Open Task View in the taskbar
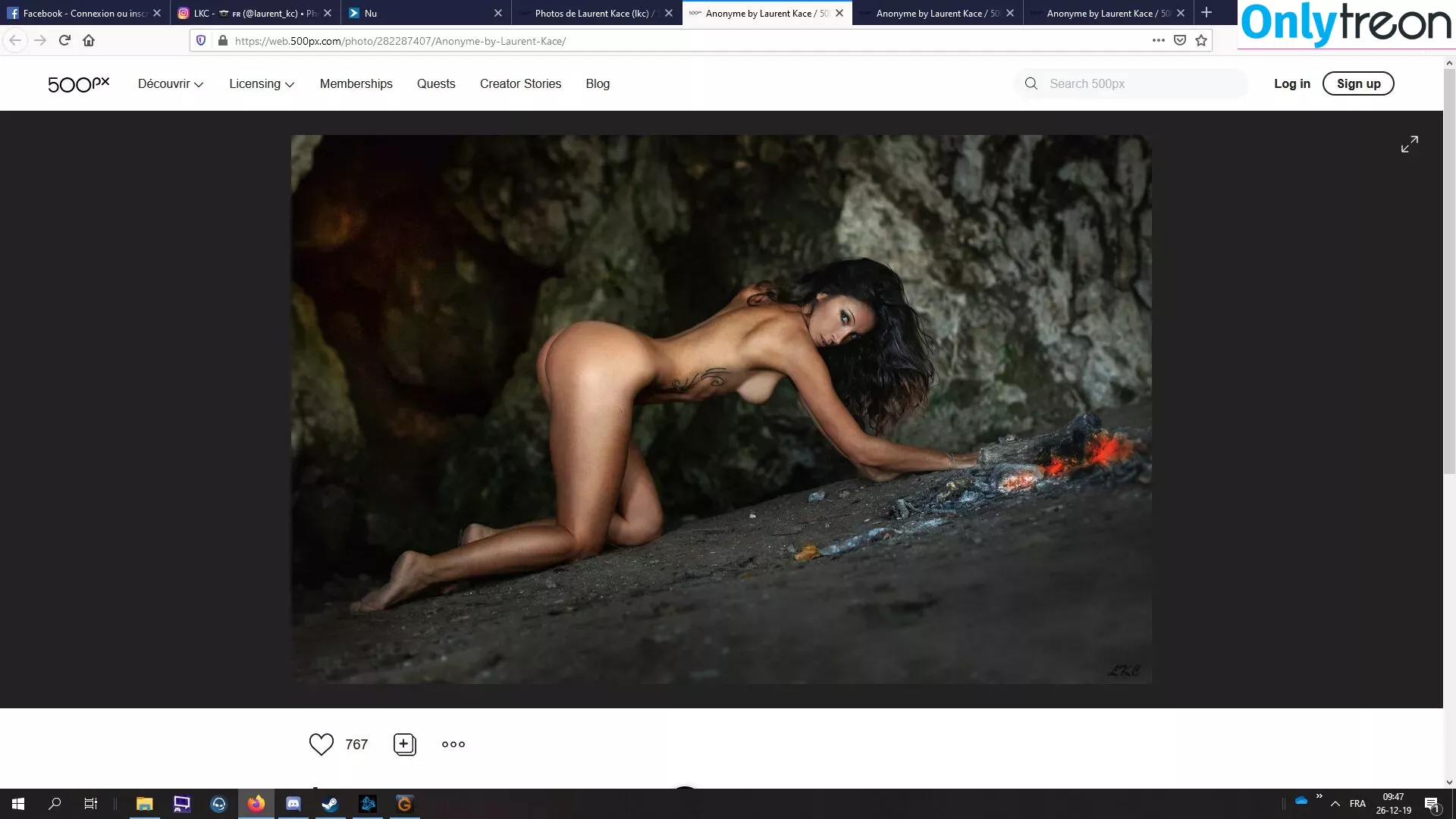Viewport: 1456px width, 819px height. point(90,804)
